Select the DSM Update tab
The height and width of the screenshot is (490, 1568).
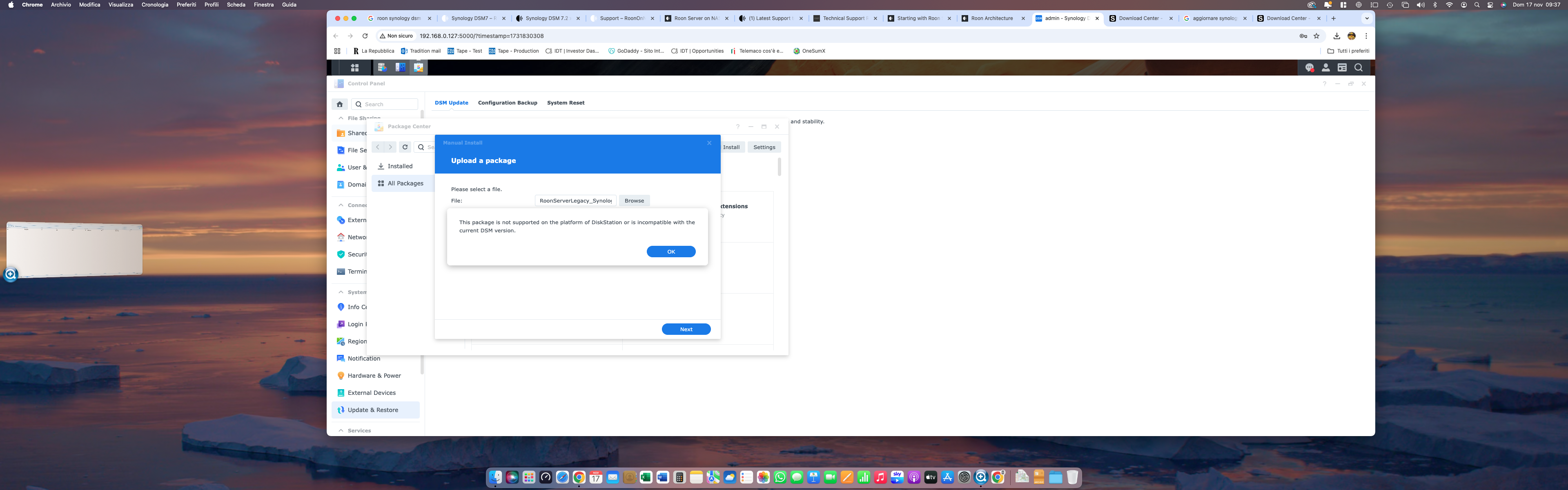pos(452,103)
